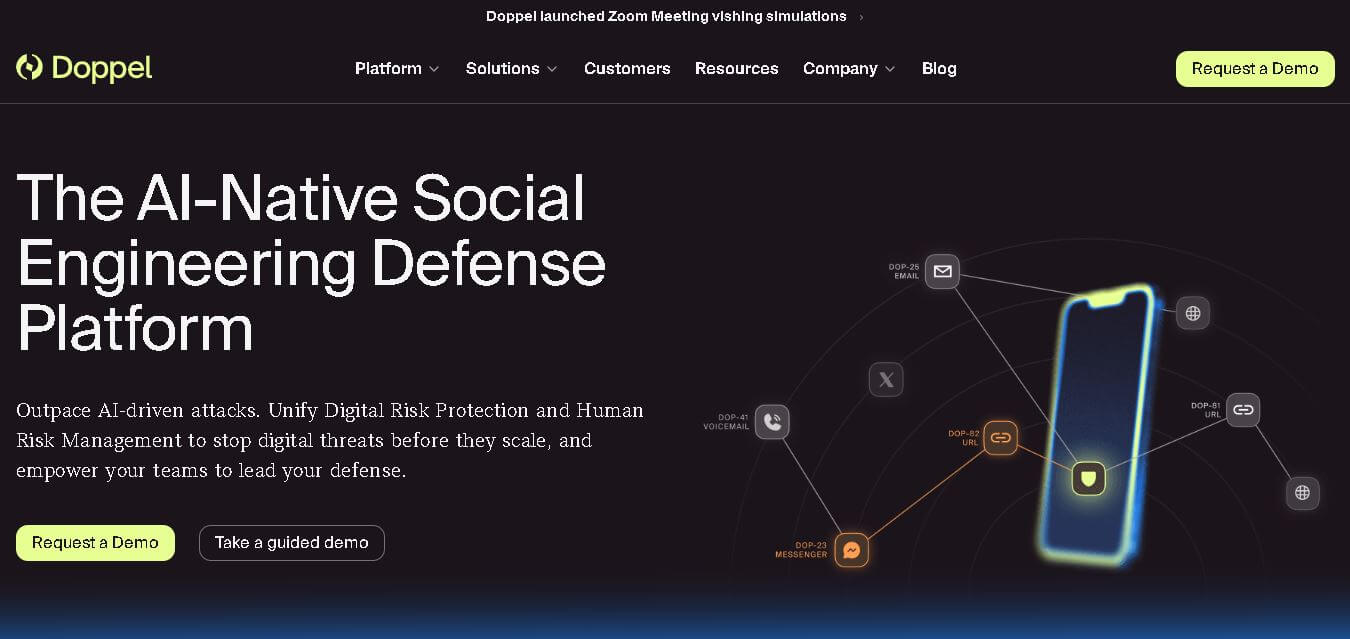This screenshot has width=1350, height=639.
Task: Click the DOP-61 URL label
Action: click(x=1206, y=409)
